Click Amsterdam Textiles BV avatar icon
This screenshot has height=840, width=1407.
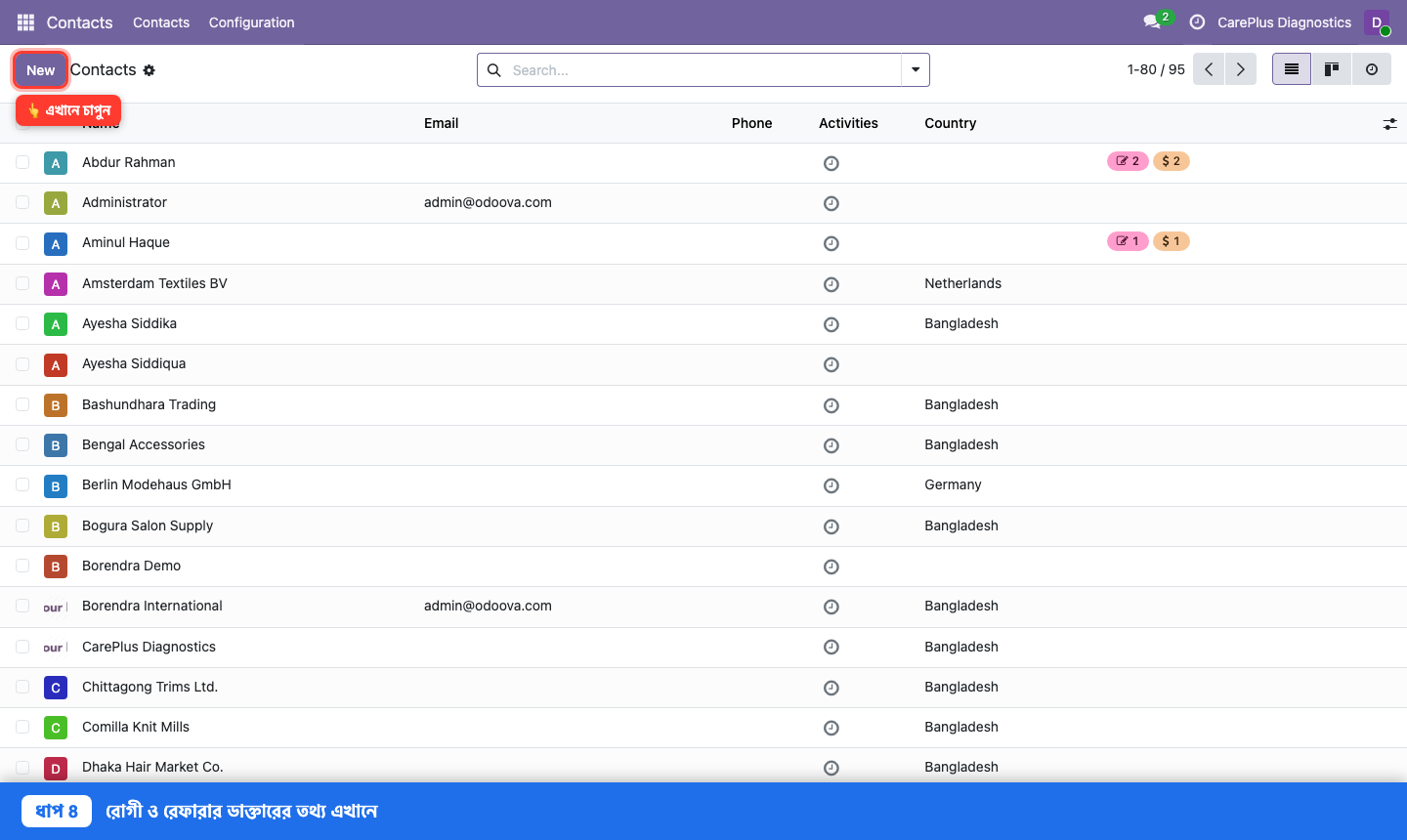[x=56, y=284]
